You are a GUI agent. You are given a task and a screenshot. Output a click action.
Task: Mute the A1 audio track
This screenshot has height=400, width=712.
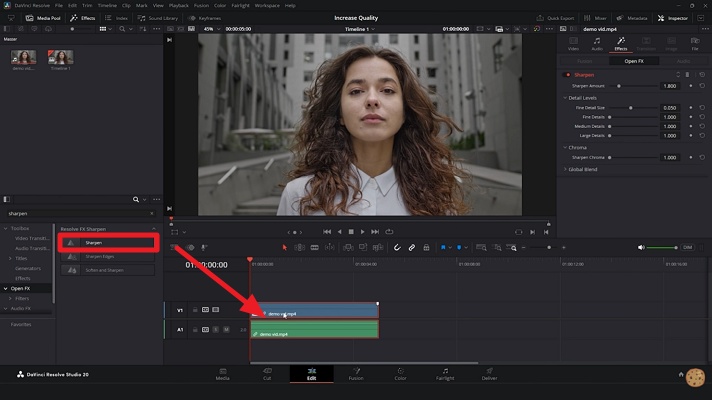tap(226, 330)
